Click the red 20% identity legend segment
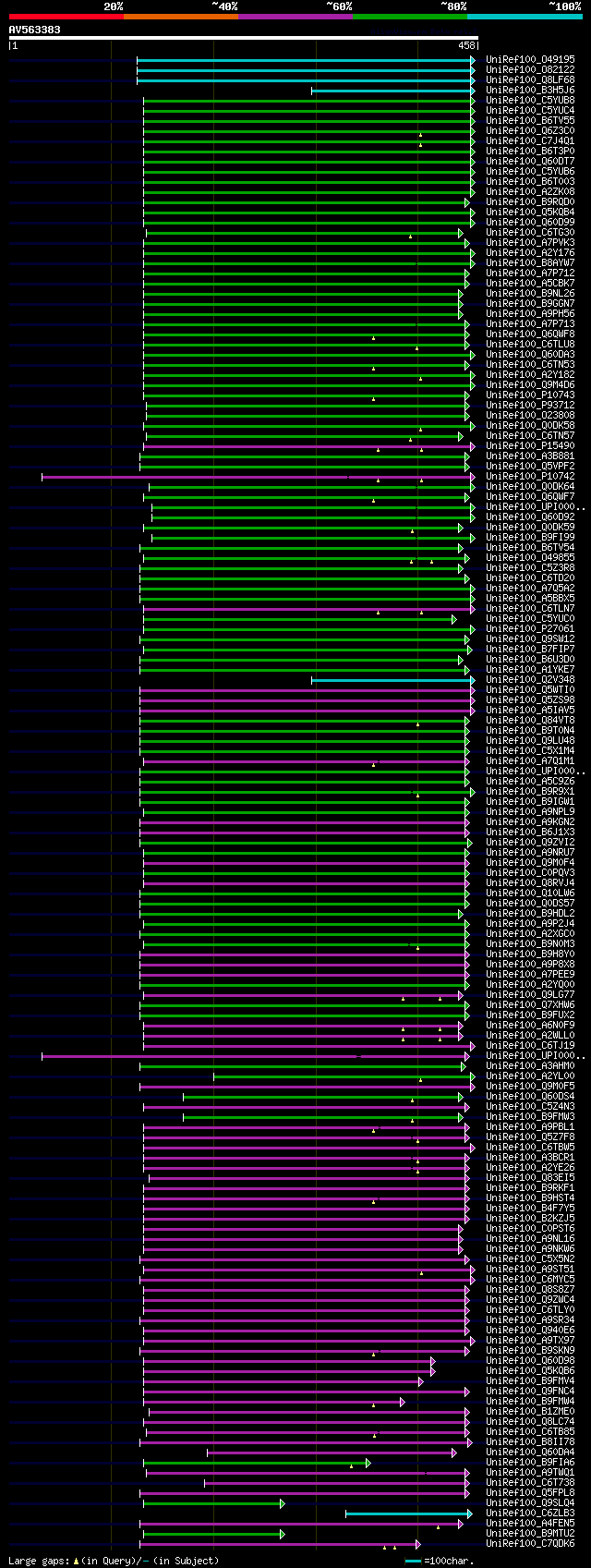 pyautogui.click(x=66, y=17)
